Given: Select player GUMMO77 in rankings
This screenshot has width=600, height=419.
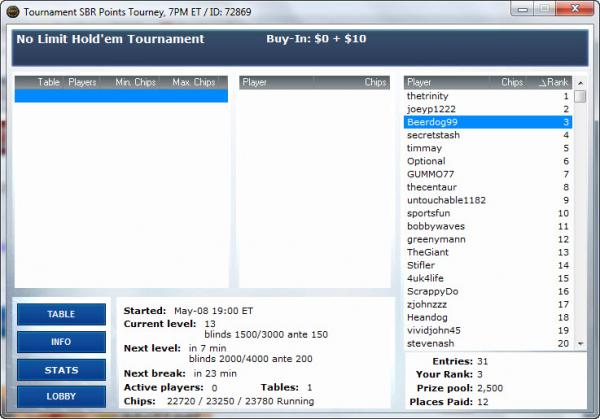Looking at the screenshot, I should (430, 174).
